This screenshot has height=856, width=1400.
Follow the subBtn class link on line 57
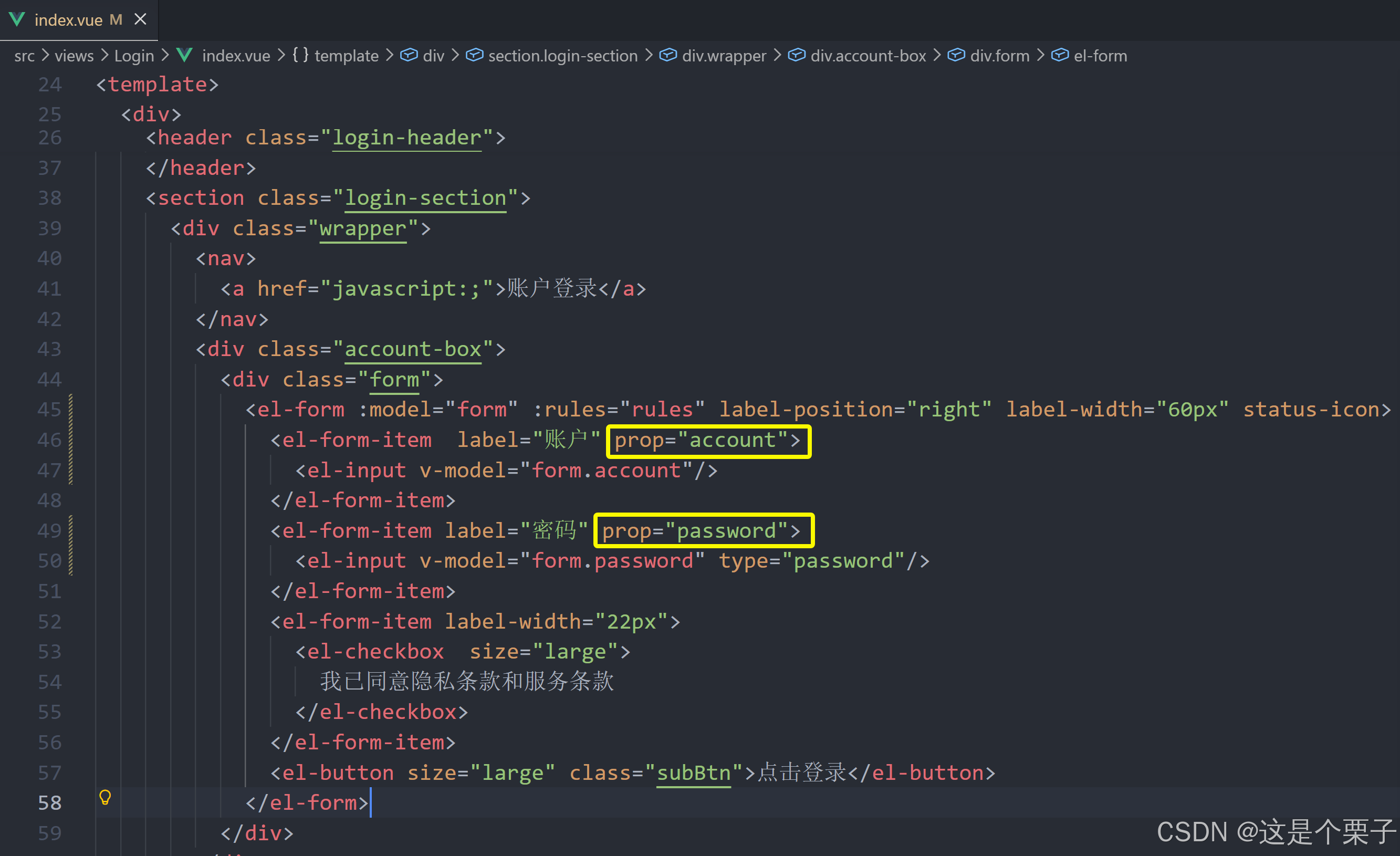(693, 773)
